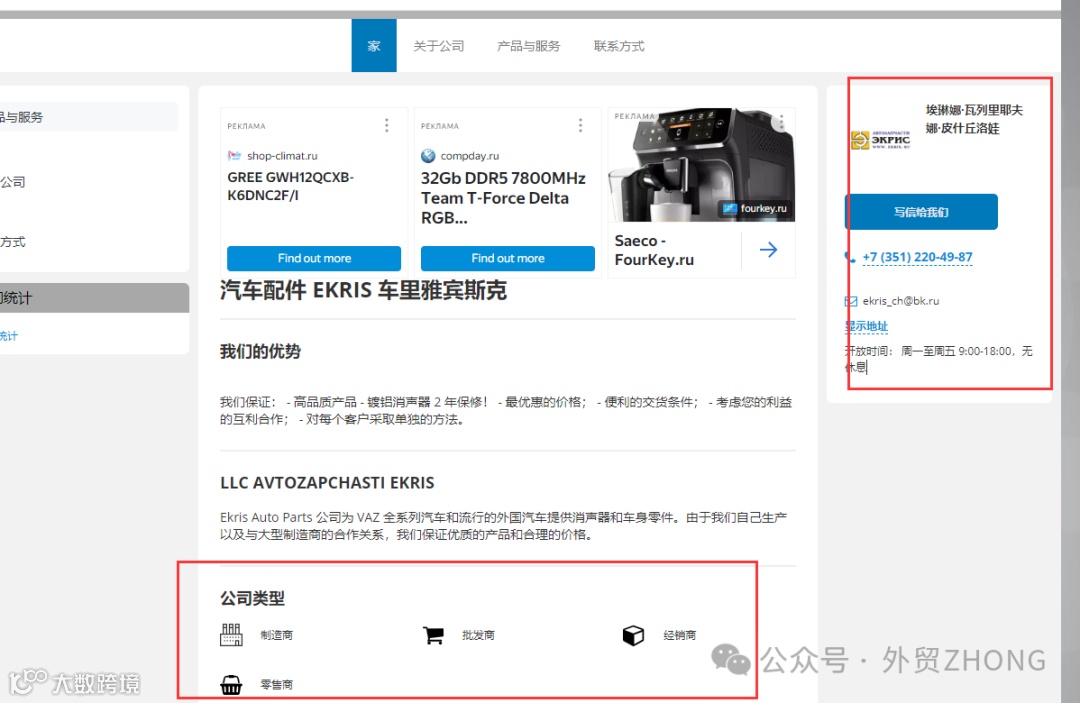Click 公司类型 heading
1080x703 pixels.
coord(253,598)
